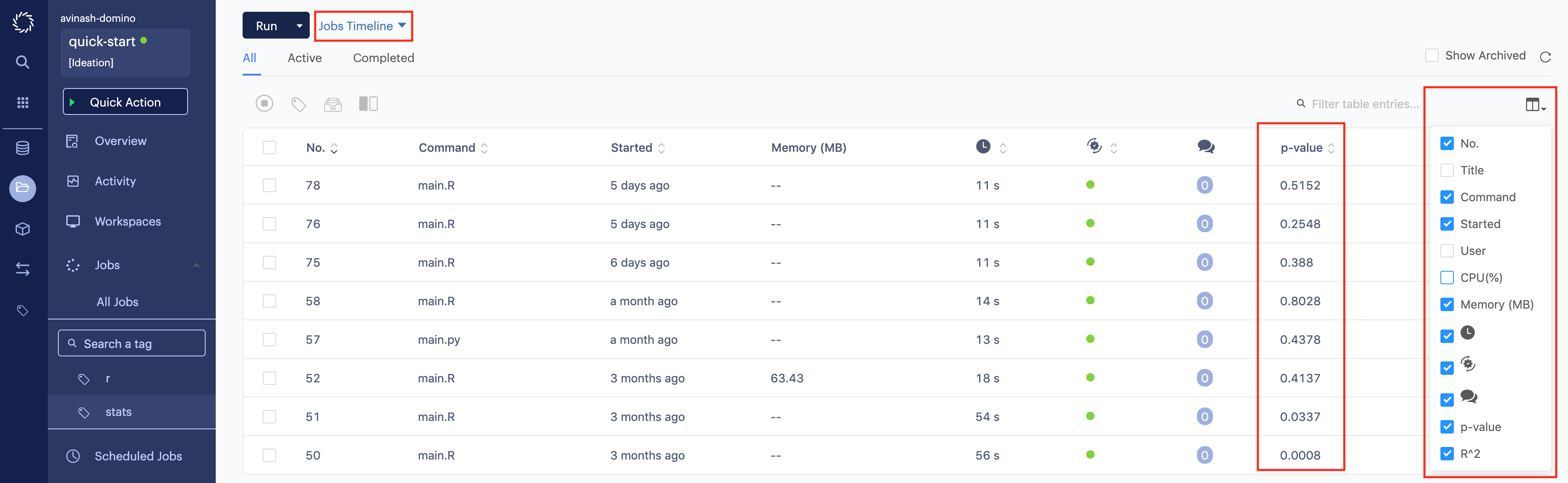Open Activity in sidebar
Screen dimensions: 1568x483
(115, 181)
